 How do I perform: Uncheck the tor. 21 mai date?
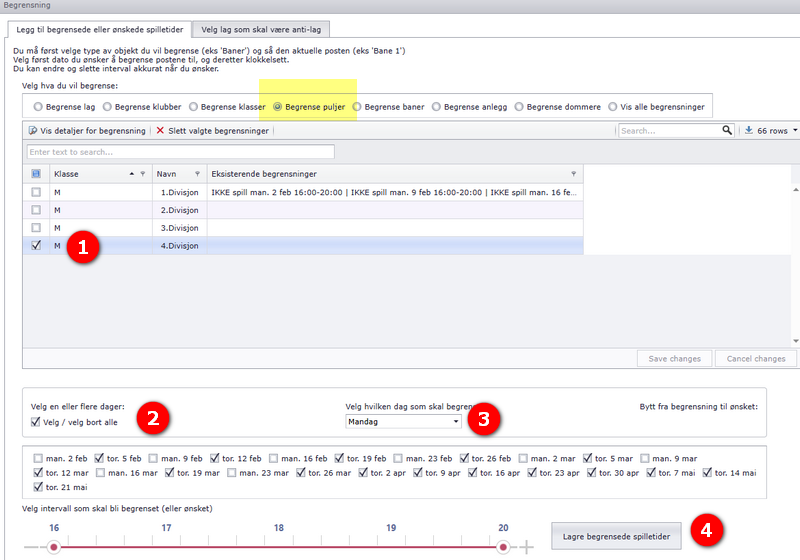38,487
